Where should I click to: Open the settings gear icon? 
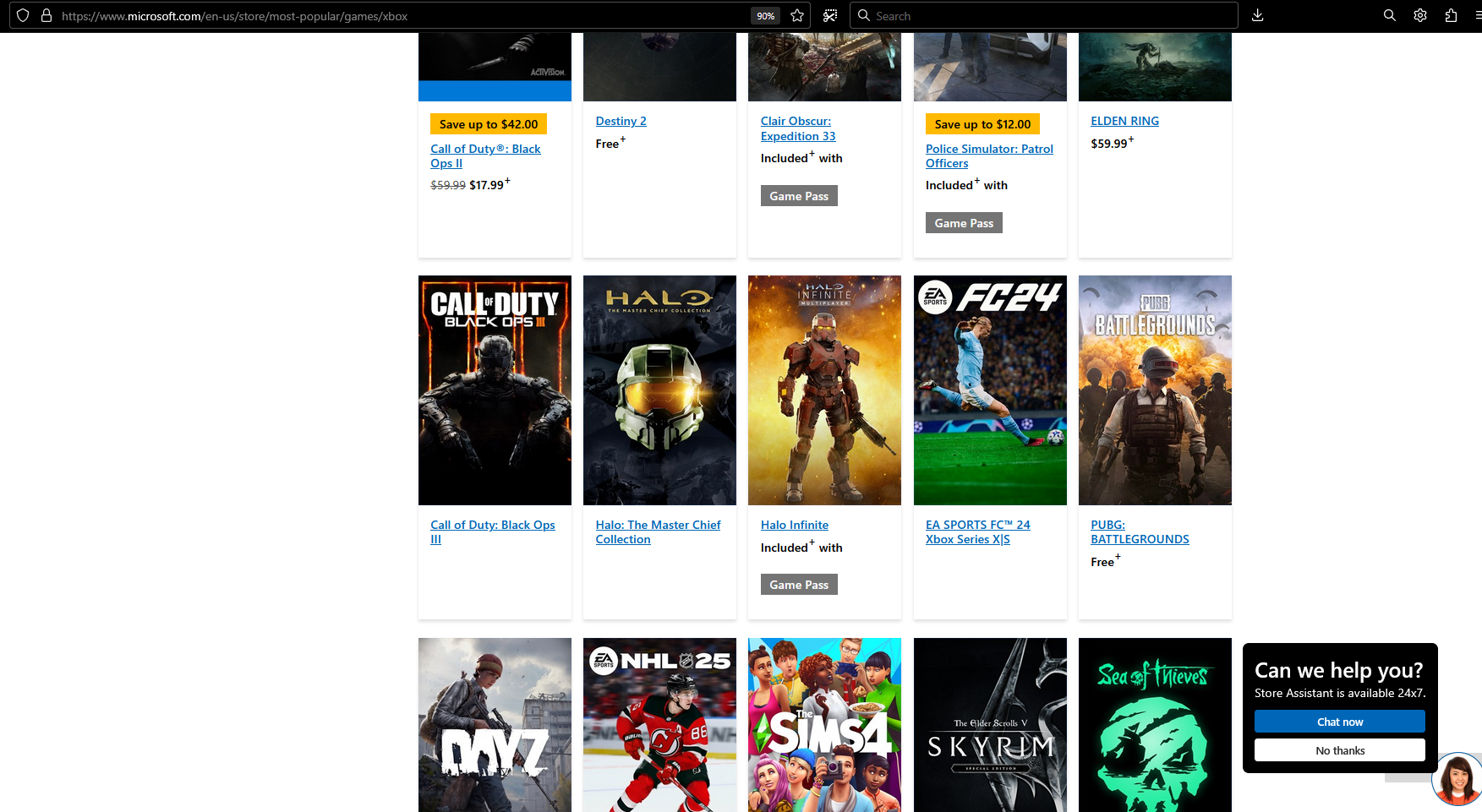[x=1420, y=15]
